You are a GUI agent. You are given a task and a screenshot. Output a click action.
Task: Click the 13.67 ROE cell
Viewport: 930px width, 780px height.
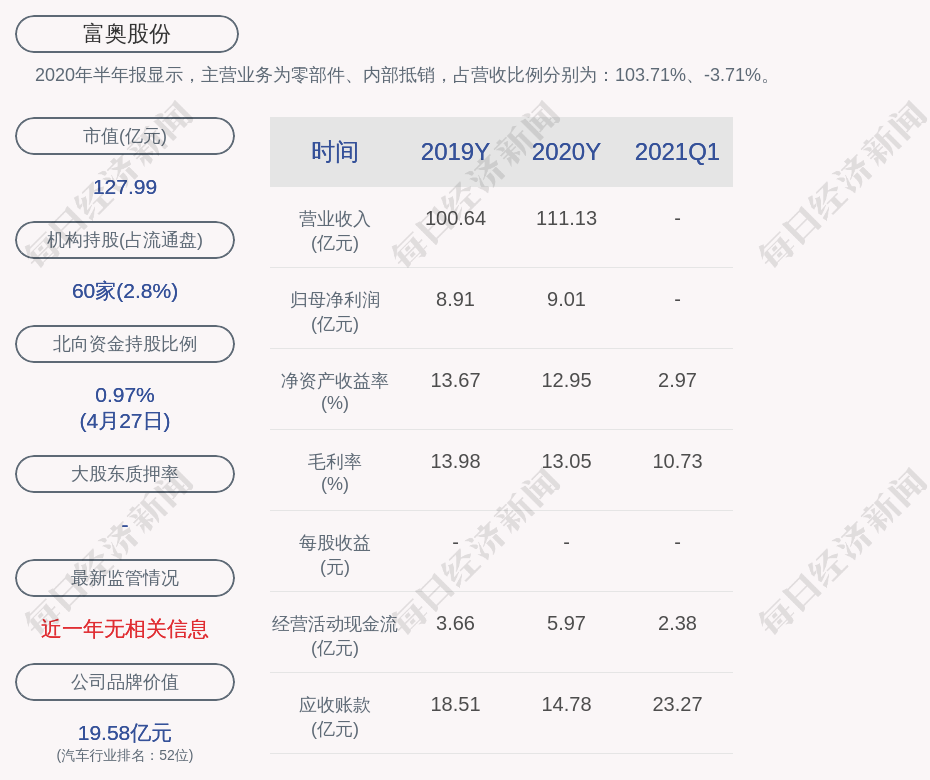pos(456,380)
